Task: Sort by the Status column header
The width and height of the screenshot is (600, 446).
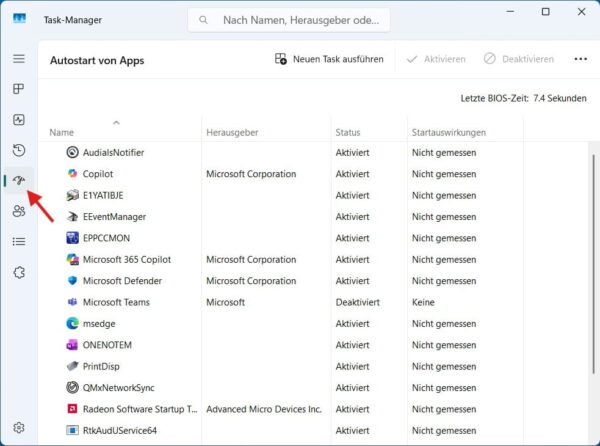Action: (348, 132)
